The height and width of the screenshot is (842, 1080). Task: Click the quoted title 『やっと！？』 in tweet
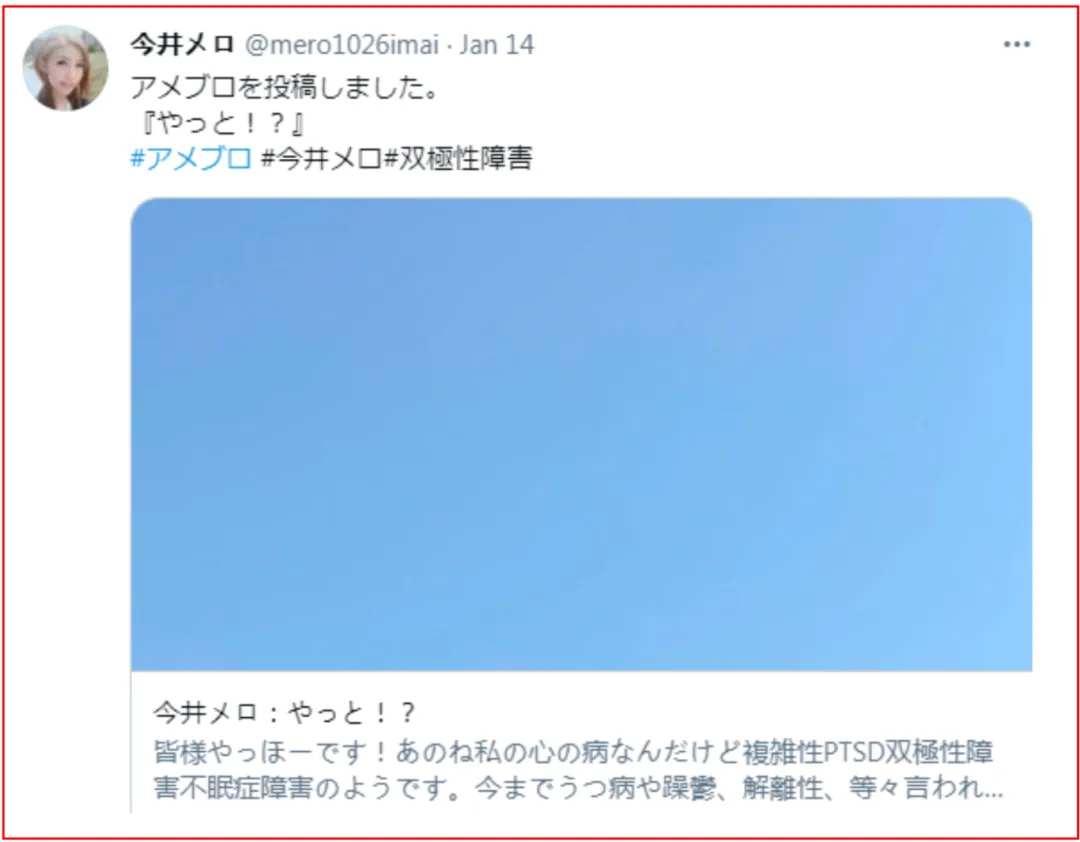point(220,124)
